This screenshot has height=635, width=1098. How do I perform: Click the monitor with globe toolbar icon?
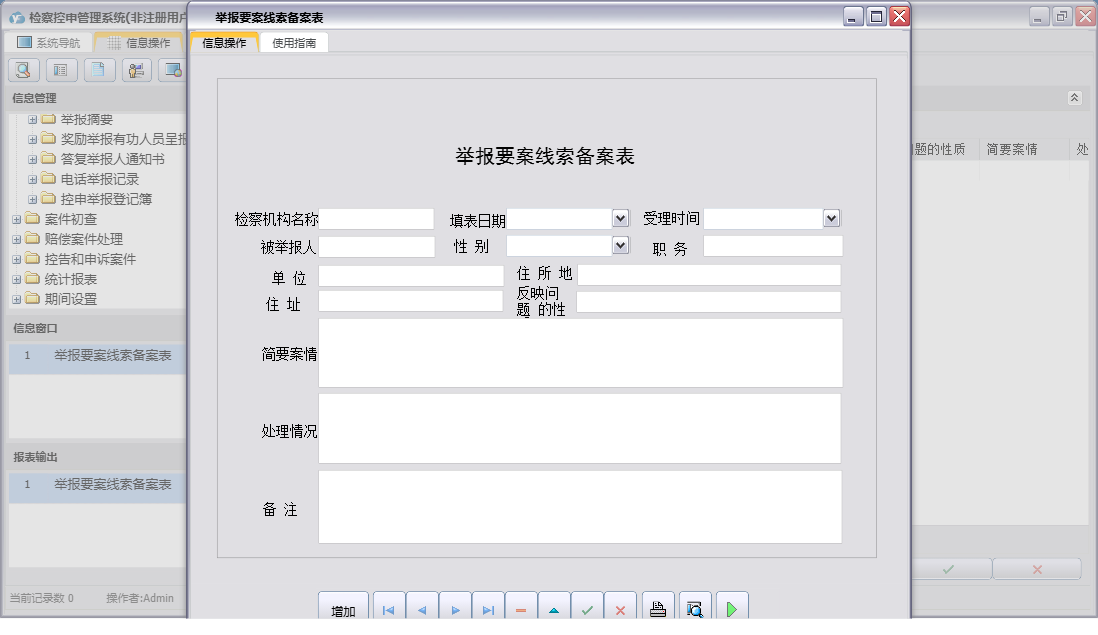pos(172,70)
